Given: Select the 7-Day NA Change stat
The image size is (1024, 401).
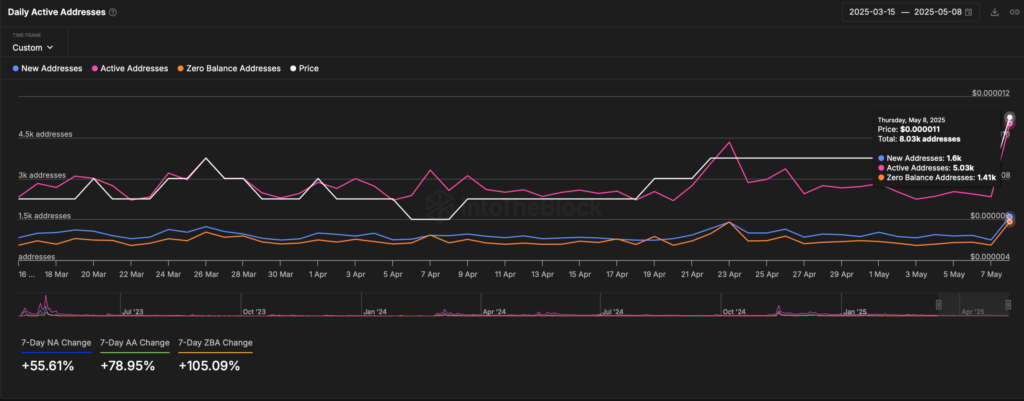Looking at the screenshot, I should click(56, 343).
